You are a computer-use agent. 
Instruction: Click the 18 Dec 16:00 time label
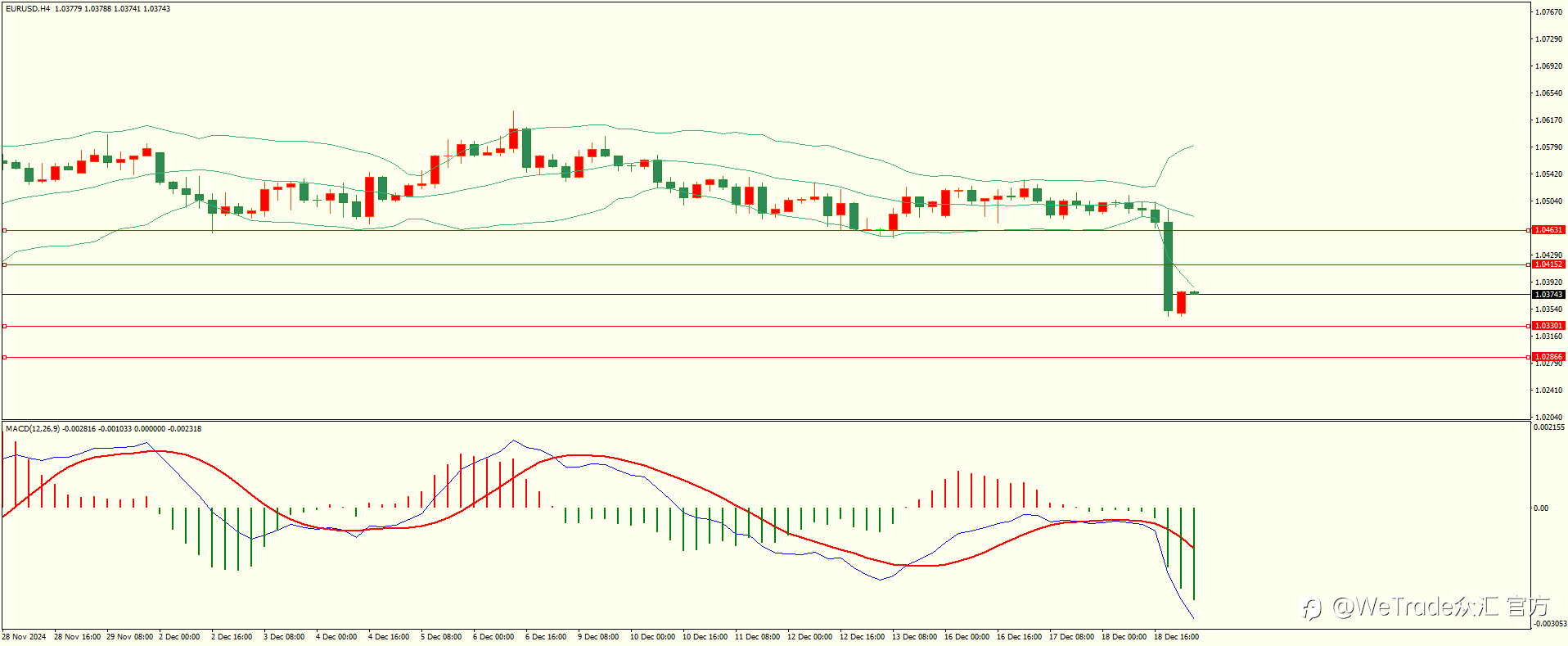(1176, 637)
